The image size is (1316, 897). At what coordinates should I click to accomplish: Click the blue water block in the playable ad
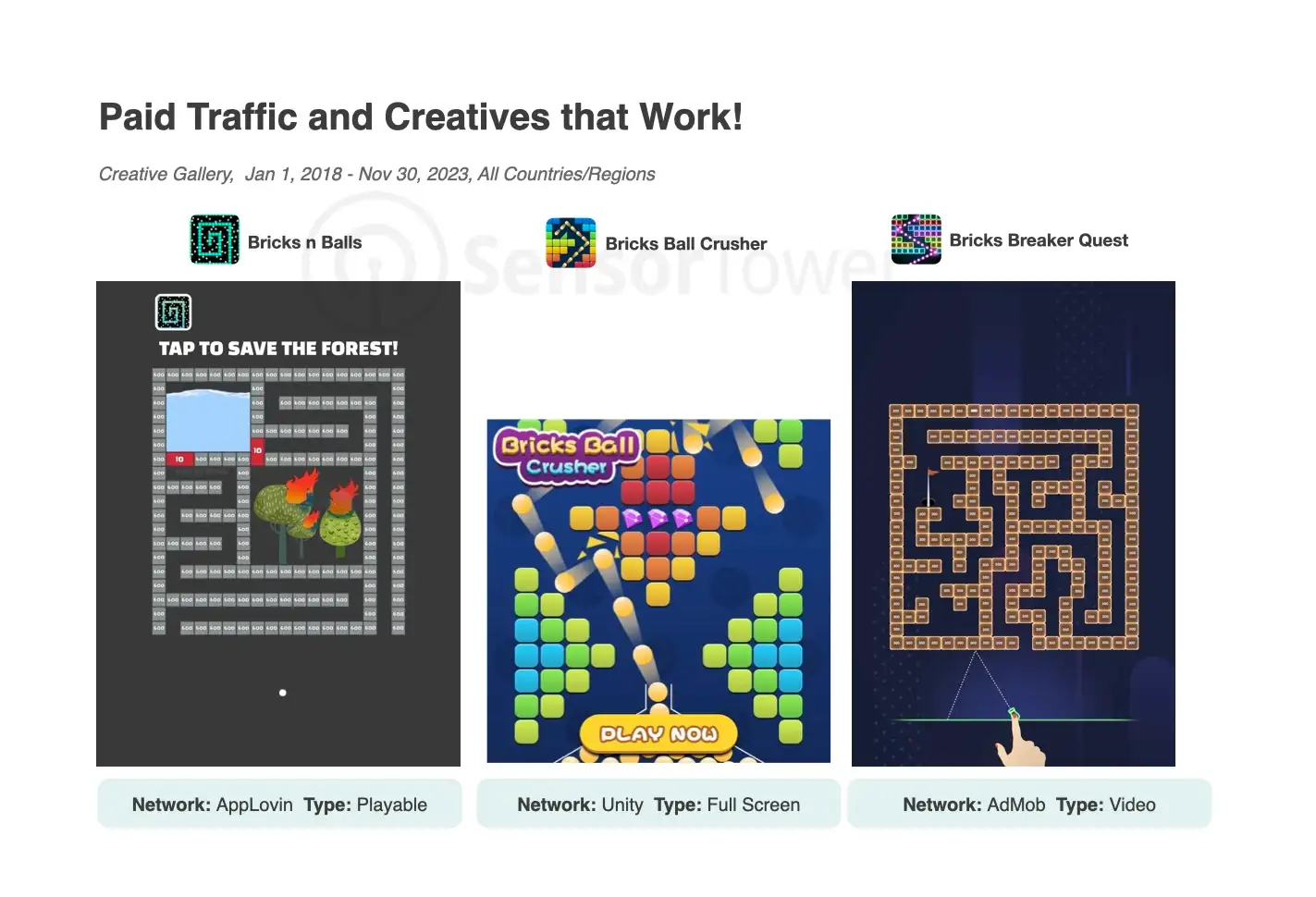[x=208, y=421]
